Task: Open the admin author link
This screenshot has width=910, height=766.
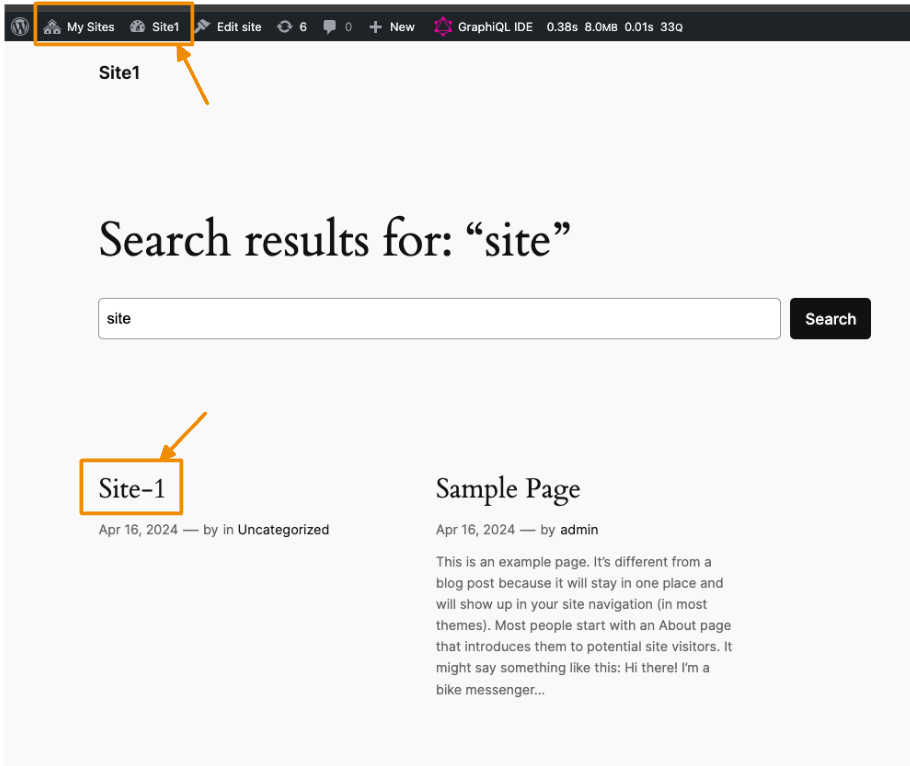Action: coord(579,530)
